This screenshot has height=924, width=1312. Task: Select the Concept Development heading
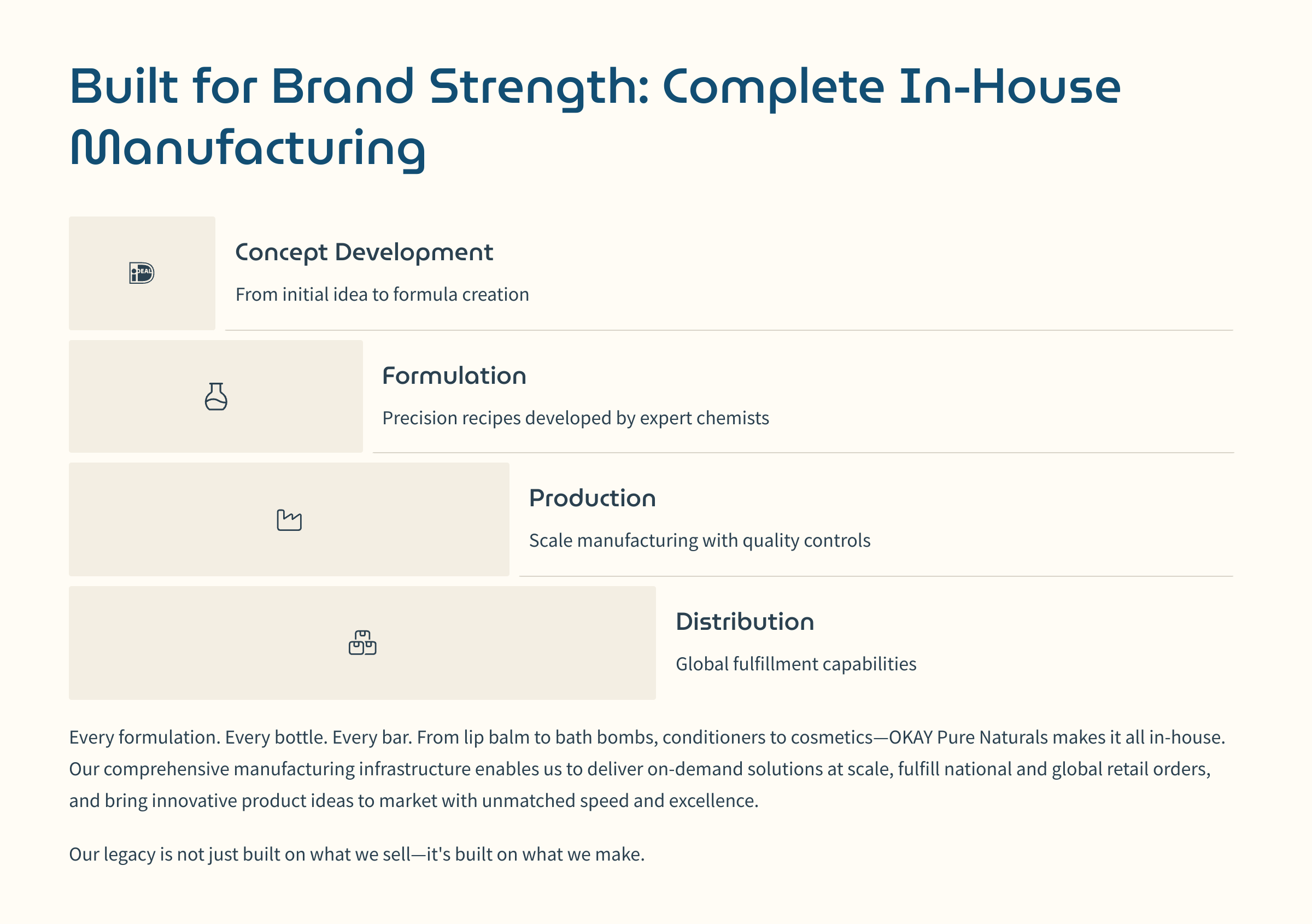pyautogui.click(x=364, y=253)
